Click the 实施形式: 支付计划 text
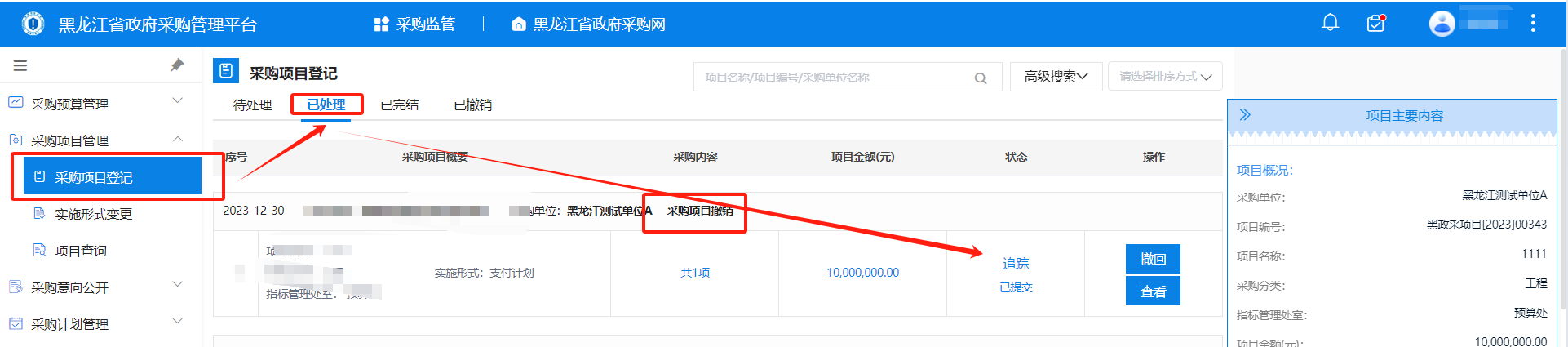This screenshot has height=347, width=1568. click(x=484, y=273)
